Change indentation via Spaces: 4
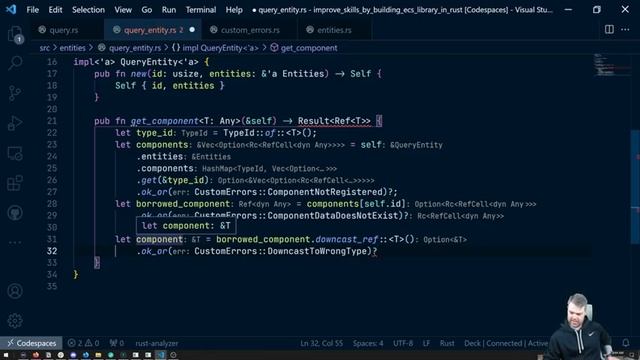The height and width of the screenshot is (360, 640). point(368,343)
